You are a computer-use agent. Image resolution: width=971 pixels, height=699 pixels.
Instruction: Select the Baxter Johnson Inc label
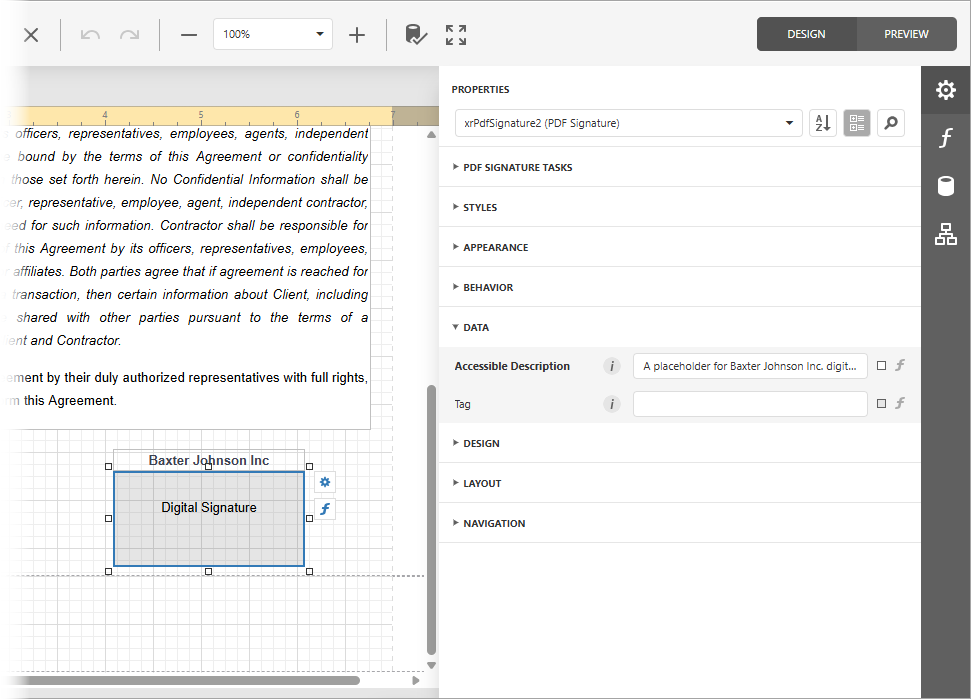pyautogui.click(x=209, y=461)
